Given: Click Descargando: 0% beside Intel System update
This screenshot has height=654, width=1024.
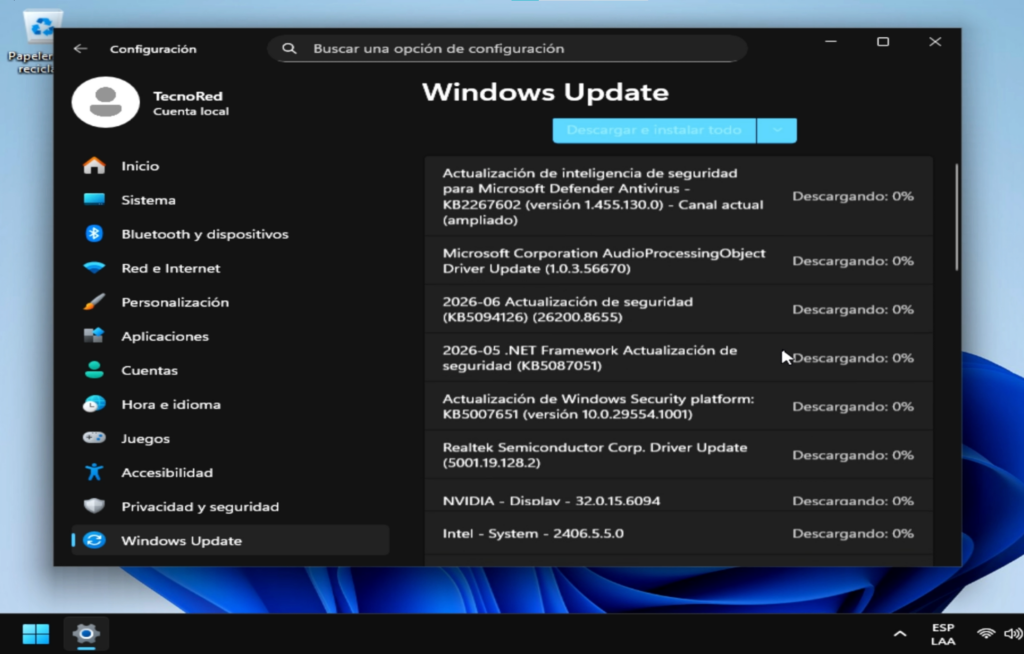Looking at the screenshot, I should point(853,533).
